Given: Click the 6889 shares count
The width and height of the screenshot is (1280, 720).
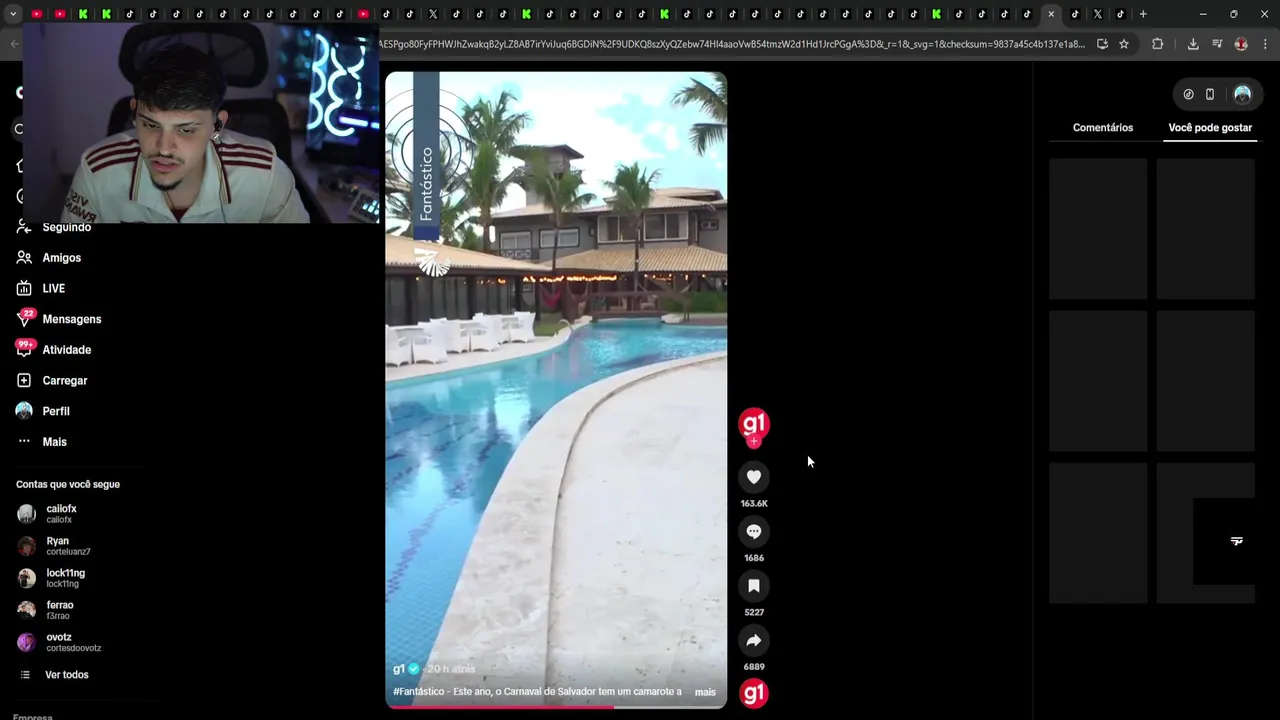Looking at the screenshot, I should pyautogui.click(x=754, y=667).
